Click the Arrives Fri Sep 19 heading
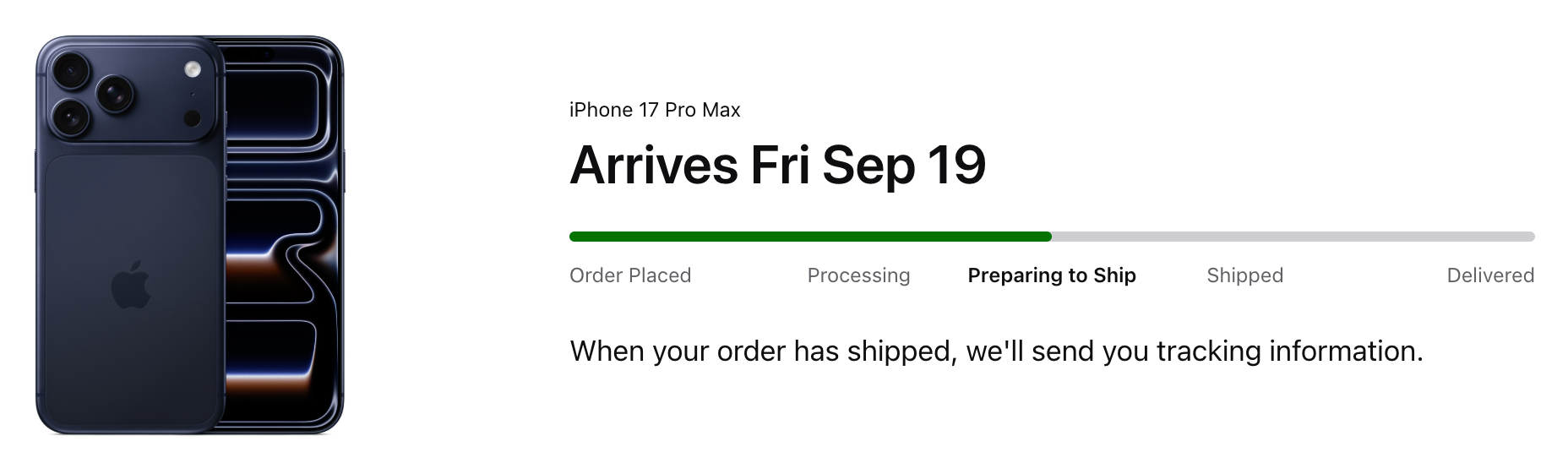This screenshot has height=463, width=1568. point(777,165)
